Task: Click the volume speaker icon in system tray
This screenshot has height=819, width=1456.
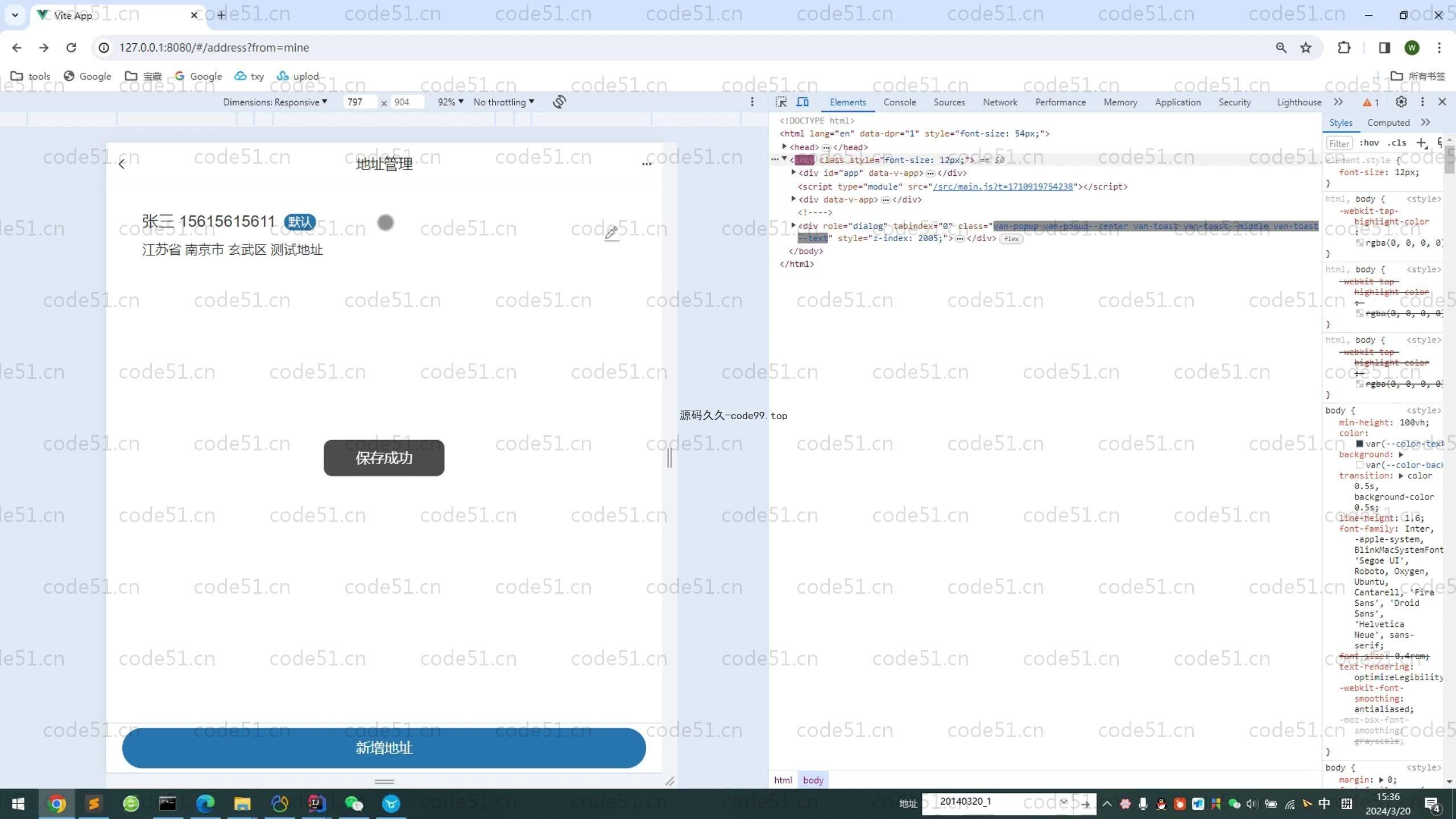Action: 1252,804
